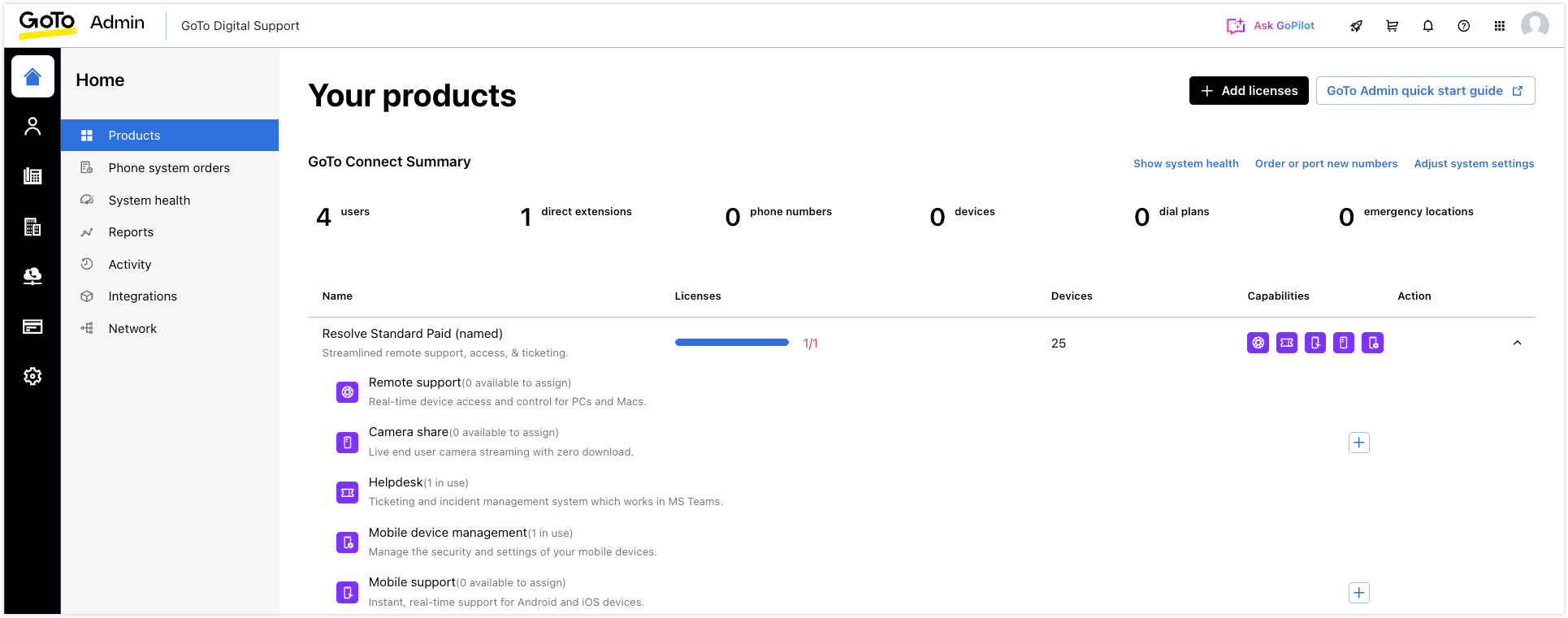Click the notifications bell icon
Viewport: 1568px width, 618px height.
(x=1427, y=26)
